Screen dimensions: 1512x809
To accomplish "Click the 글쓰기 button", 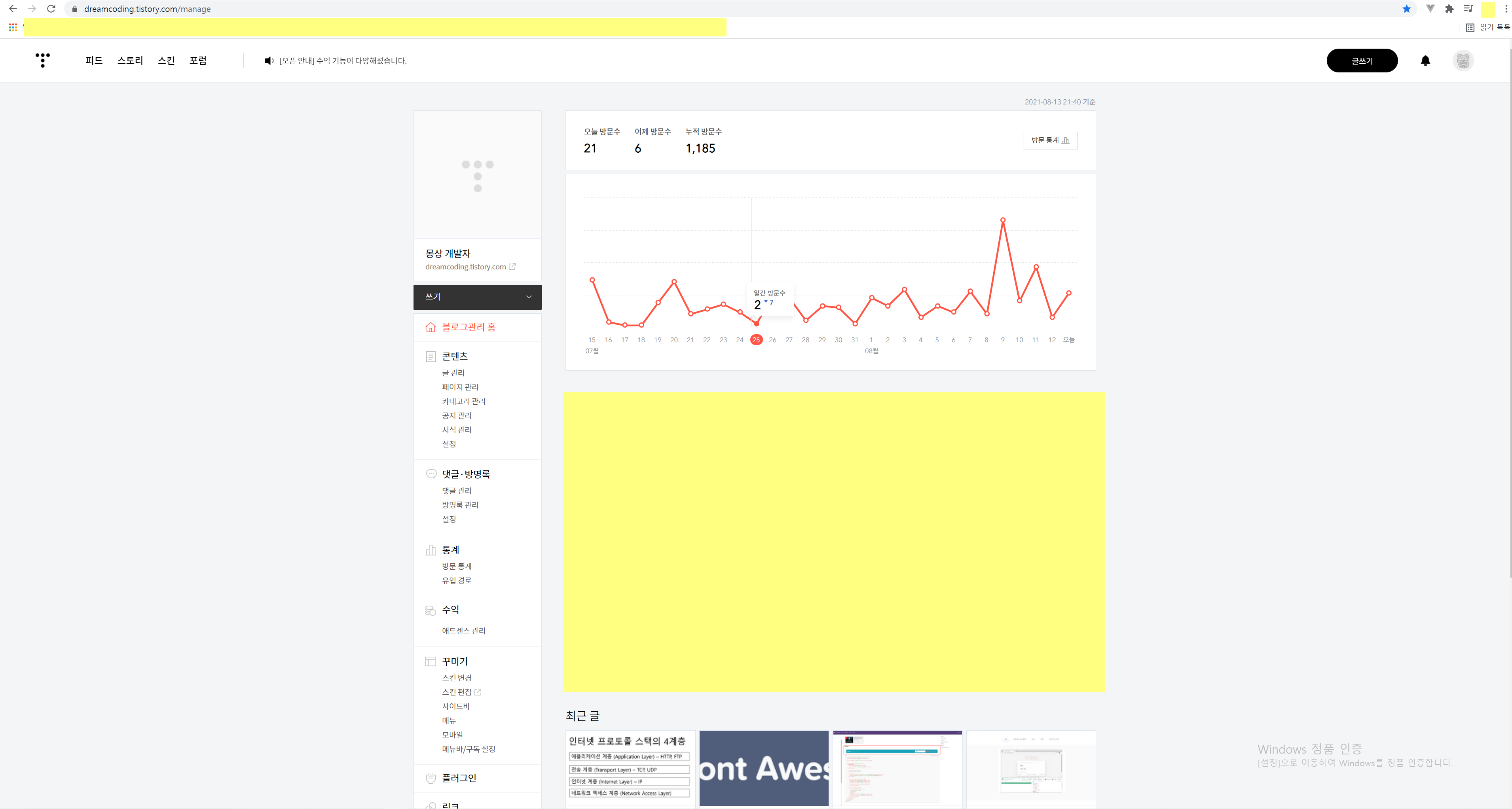I will (1362, 61).
